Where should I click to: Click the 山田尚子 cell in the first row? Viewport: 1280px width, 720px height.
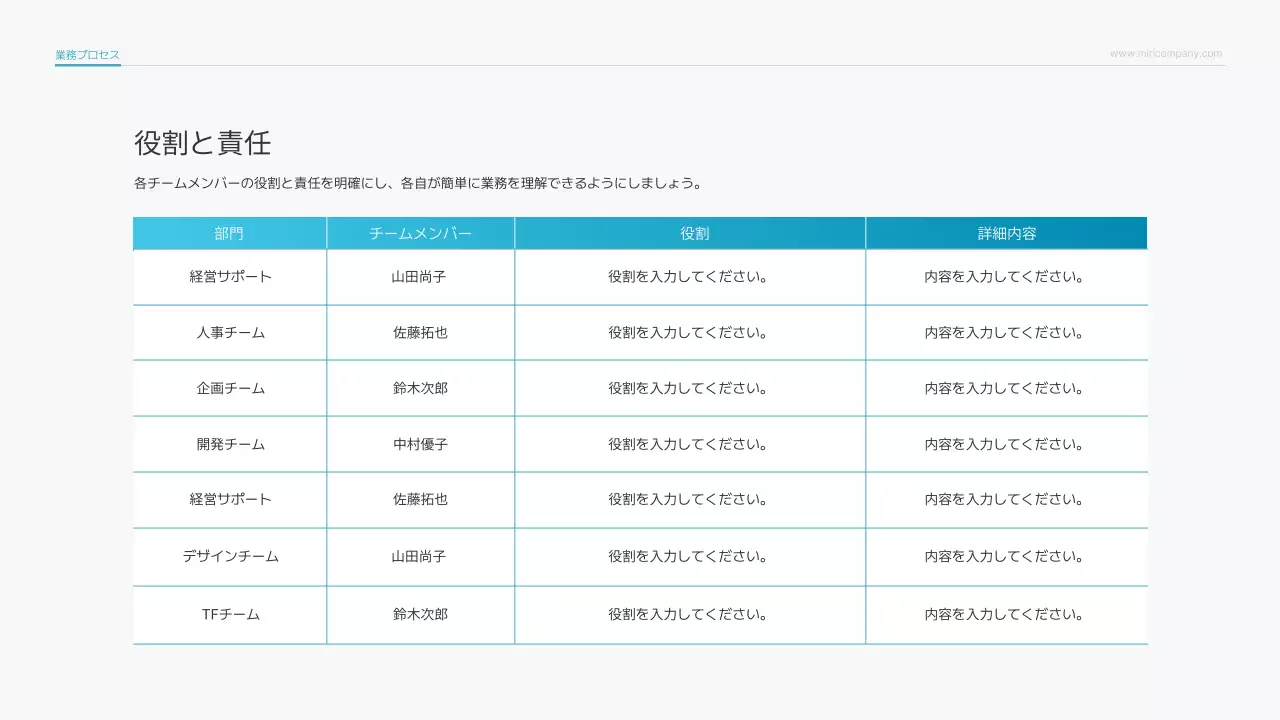420,277
